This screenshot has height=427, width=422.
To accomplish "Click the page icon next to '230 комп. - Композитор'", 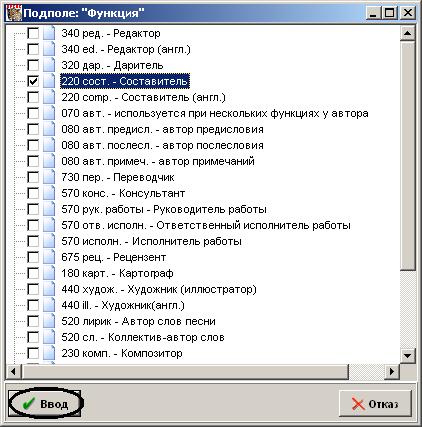I will point(49,353).
